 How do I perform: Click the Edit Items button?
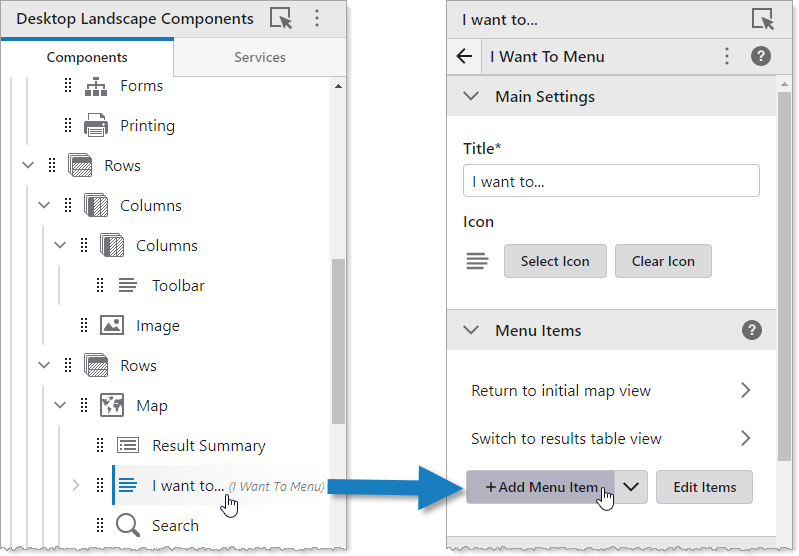click(x=704, y=487)
